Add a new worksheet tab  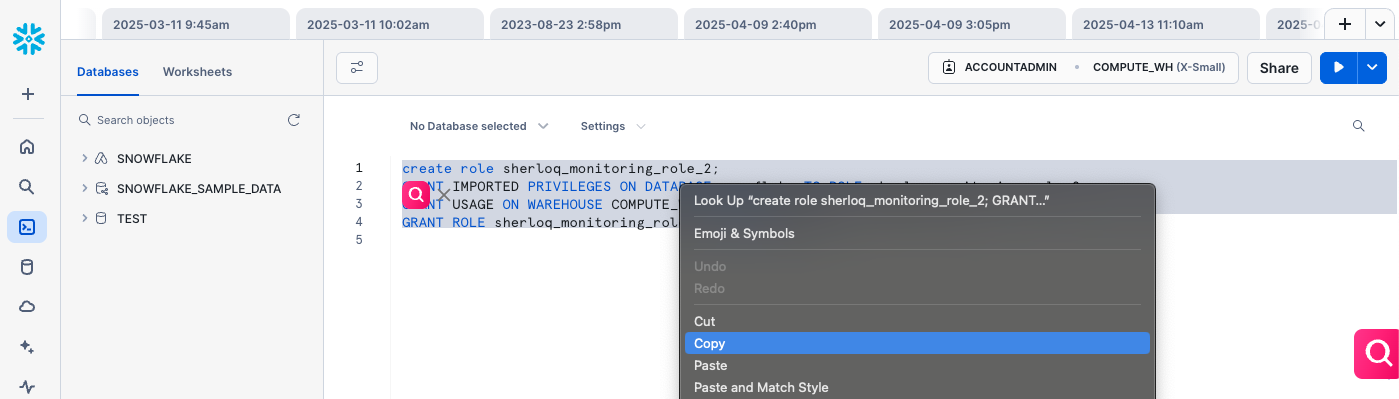pos(1345,24)
